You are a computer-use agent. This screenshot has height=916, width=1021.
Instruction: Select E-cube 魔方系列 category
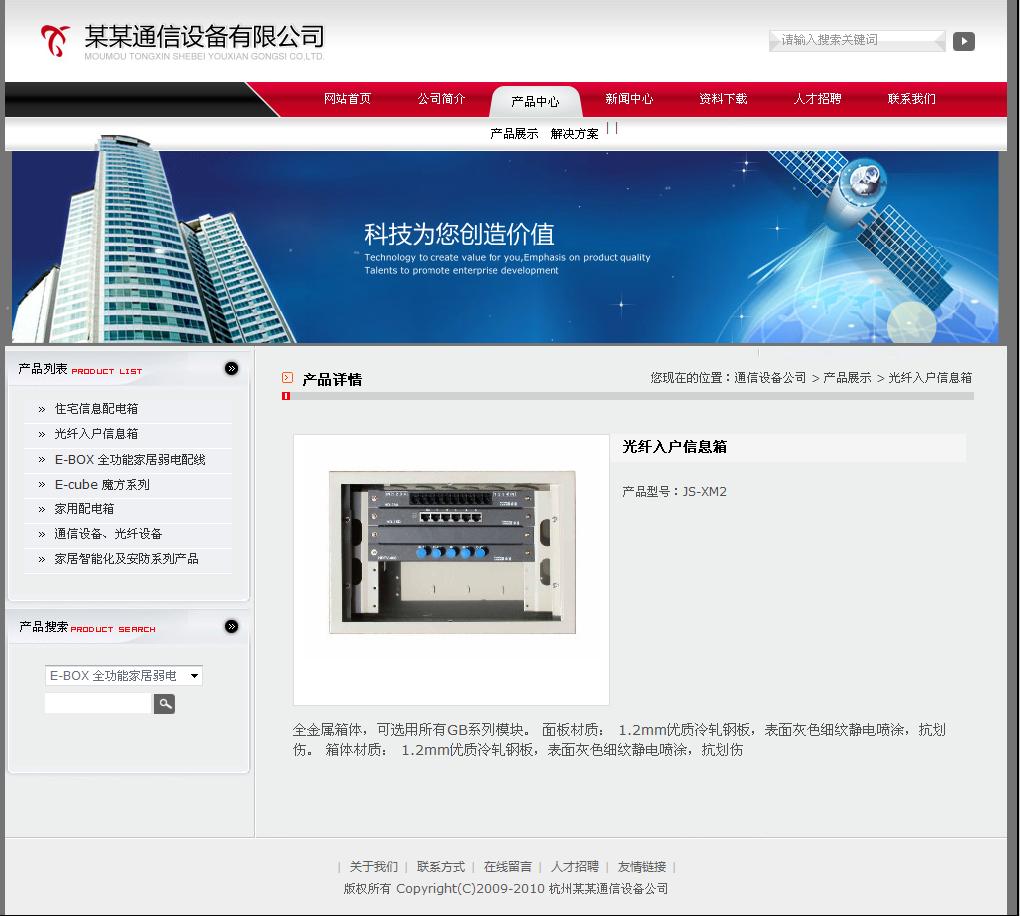[x=102, y=484]
